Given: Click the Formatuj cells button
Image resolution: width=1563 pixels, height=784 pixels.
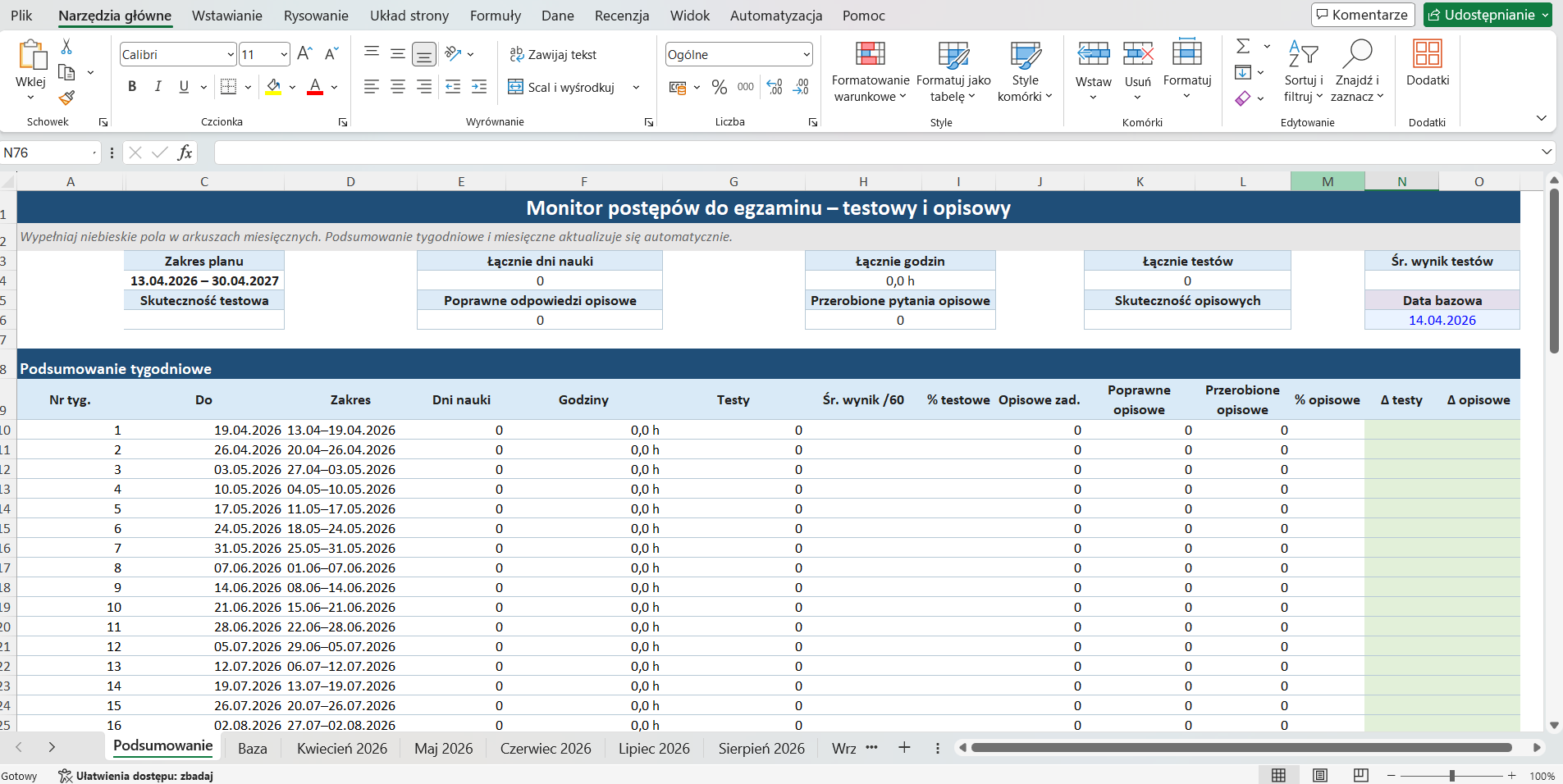Looking at the screenshot, I should tap(1187, 71).
